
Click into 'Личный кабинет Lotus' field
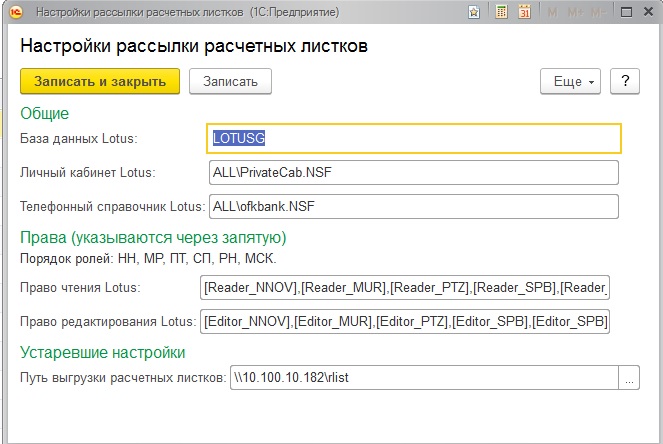(414, 172)
